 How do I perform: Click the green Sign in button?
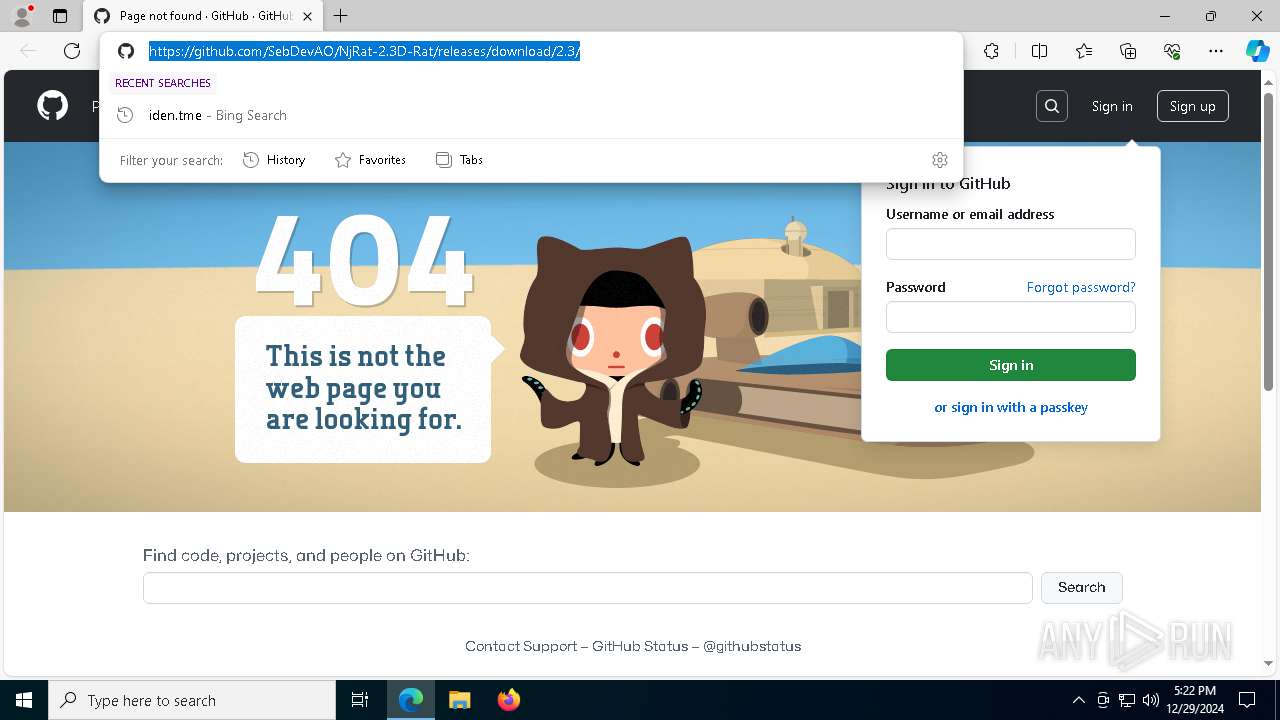(1011, 365)
